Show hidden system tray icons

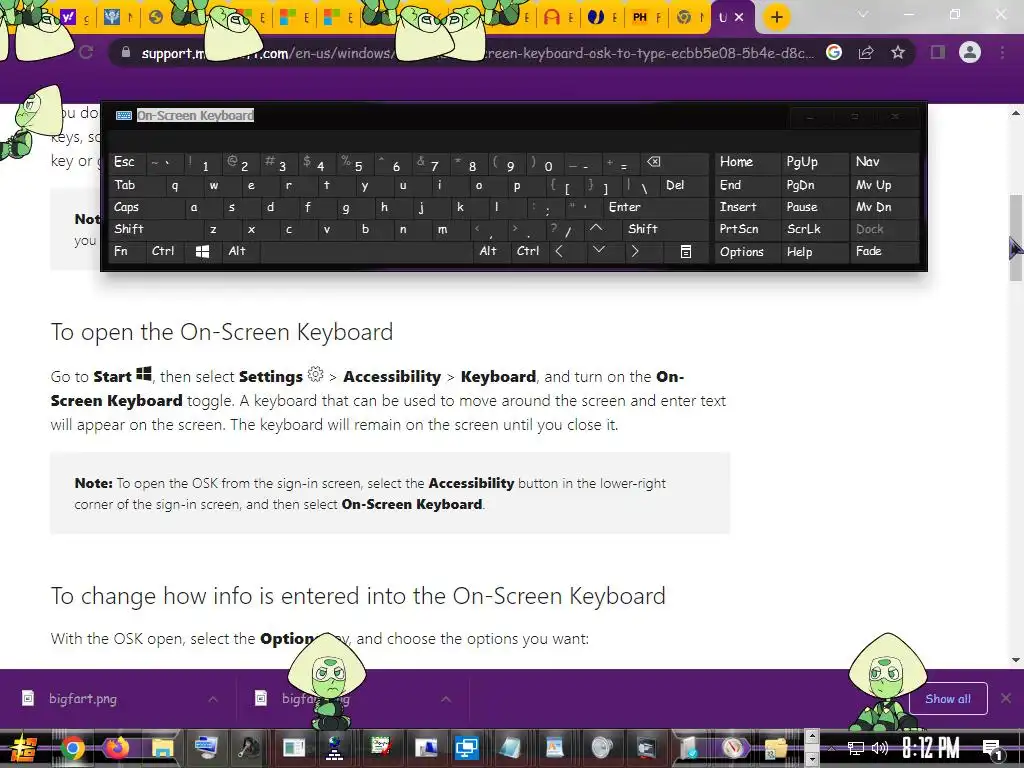pos(832,748)
